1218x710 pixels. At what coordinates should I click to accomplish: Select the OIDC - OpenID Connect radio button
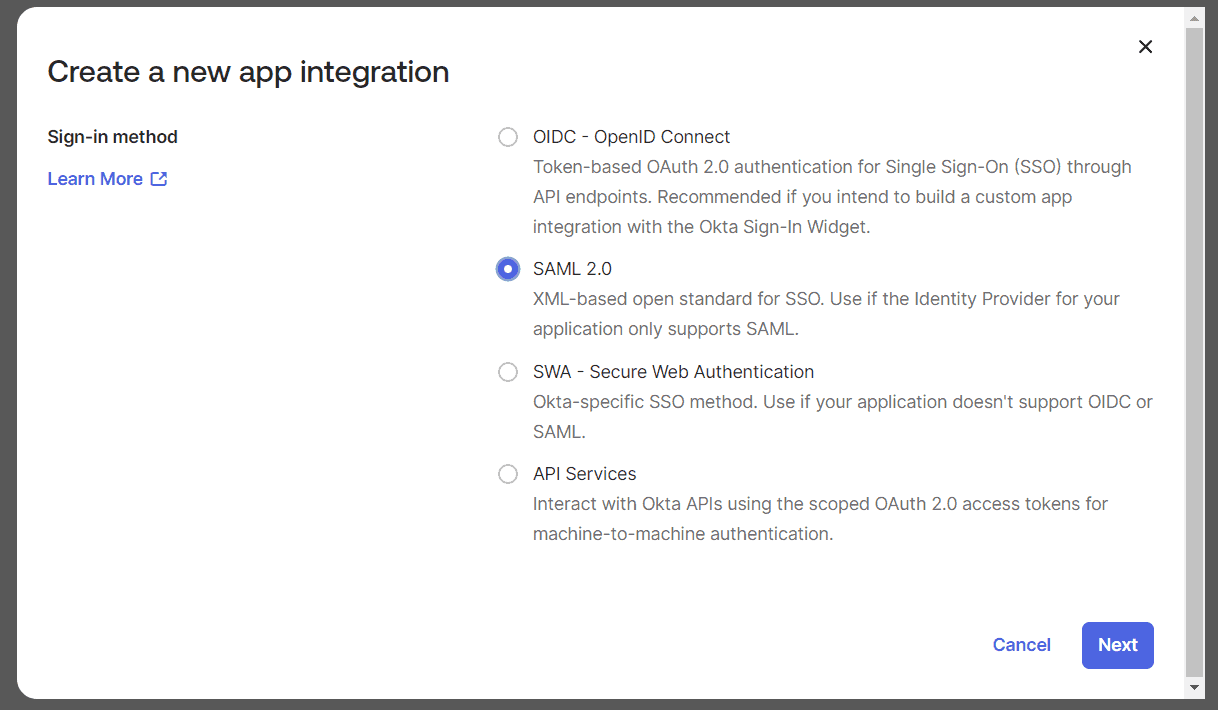[x=507, y=137]
